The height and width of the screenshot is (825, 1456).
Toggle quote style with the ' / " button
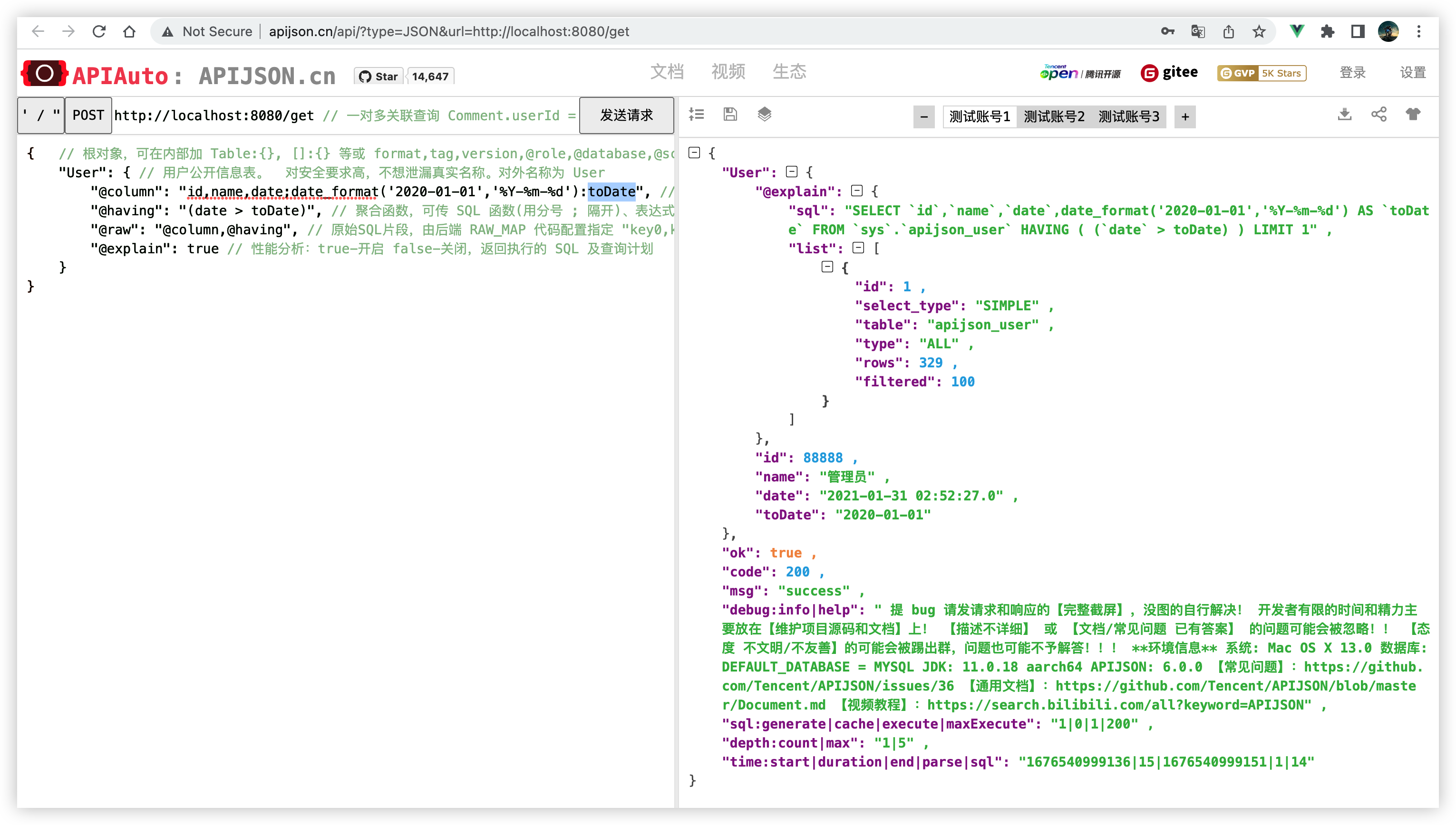pos(40,115)
